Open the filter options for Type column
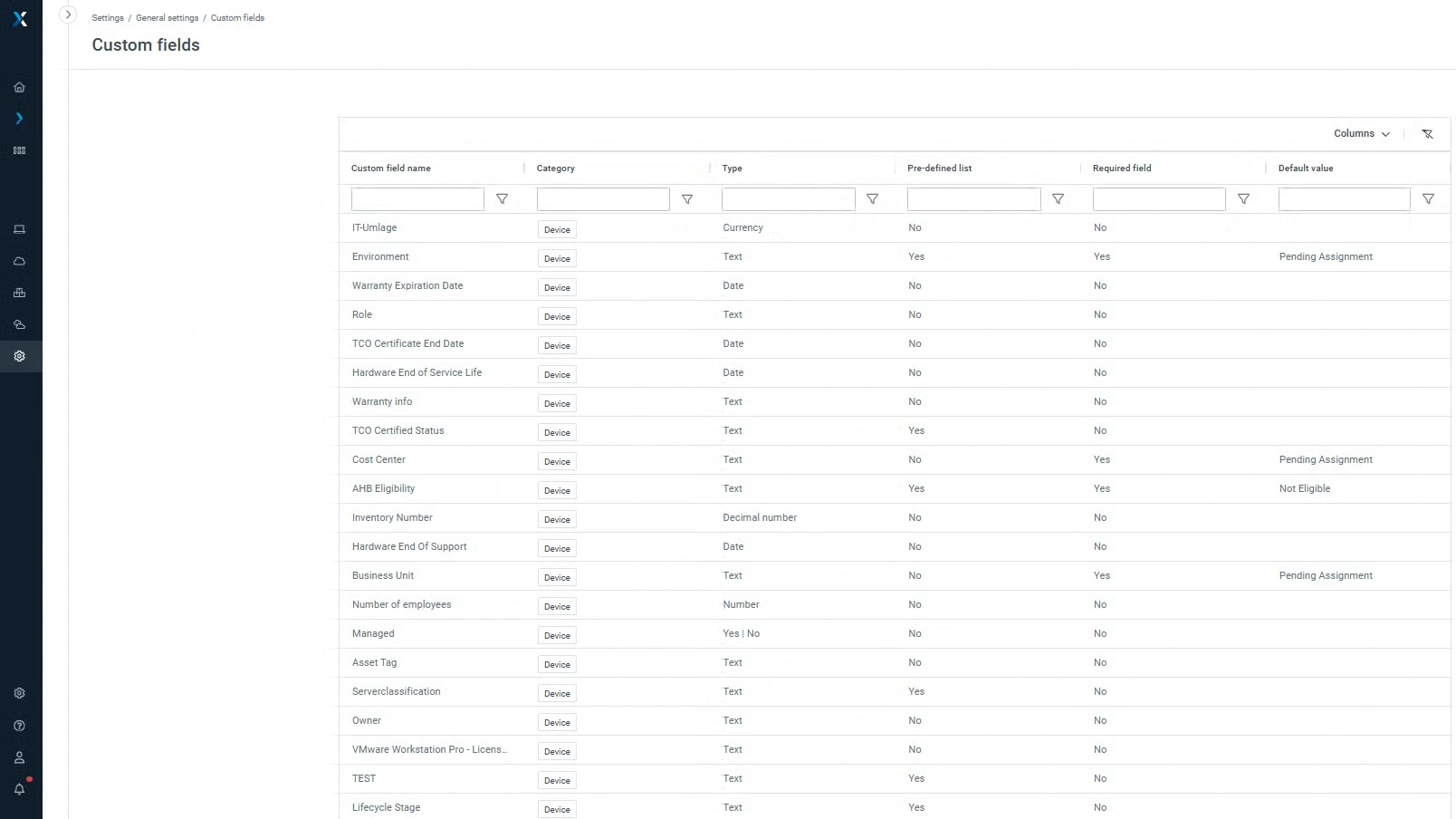 click(872, 199)
